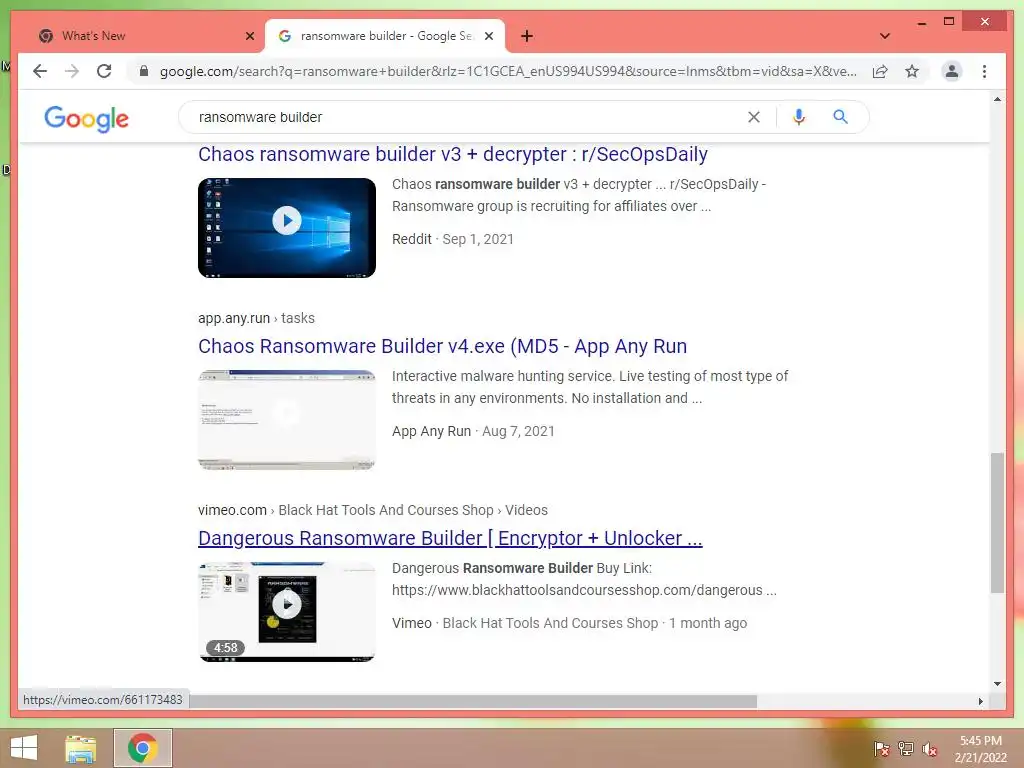The height and width of the screenshot is (768, 1024).
Task: Open the Chaos Ransomware Builder v4.exe result
Action: pos(442,346)
